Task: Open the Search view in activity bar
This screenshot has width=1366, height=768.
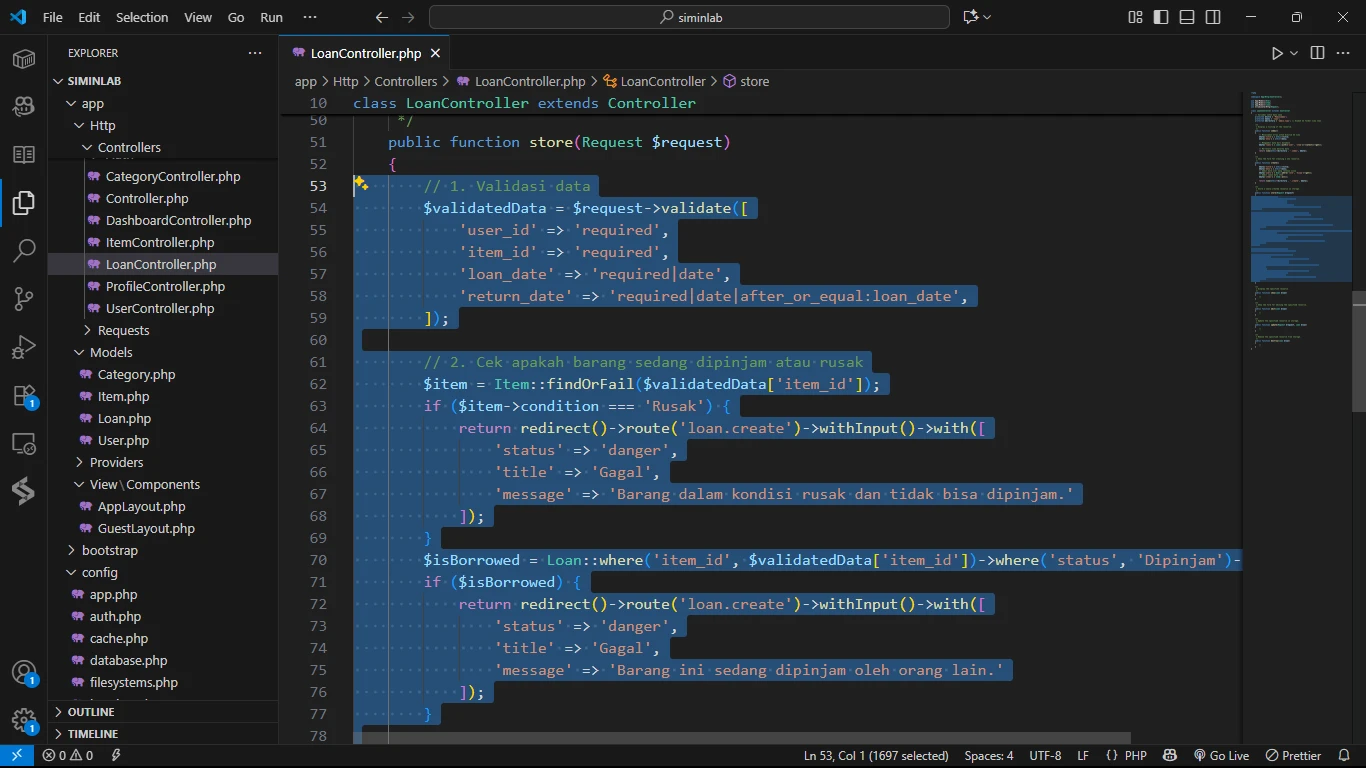Action: 24,250
